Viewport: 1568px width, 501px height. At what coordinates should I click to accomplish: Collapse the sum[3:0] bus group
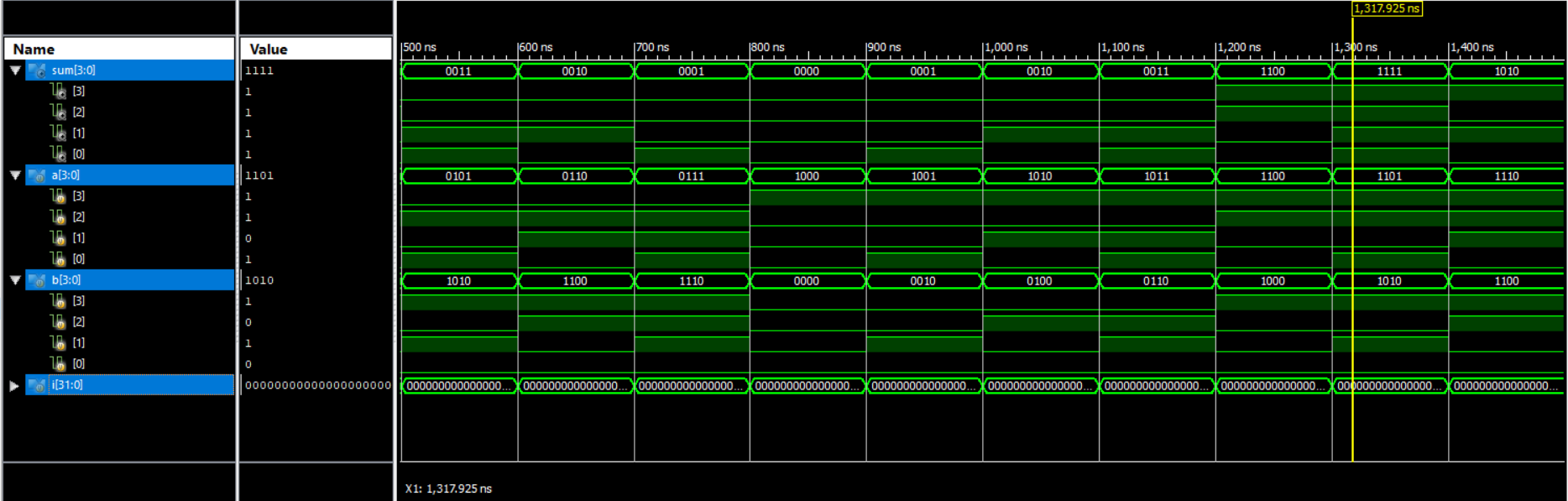[15, 70]
